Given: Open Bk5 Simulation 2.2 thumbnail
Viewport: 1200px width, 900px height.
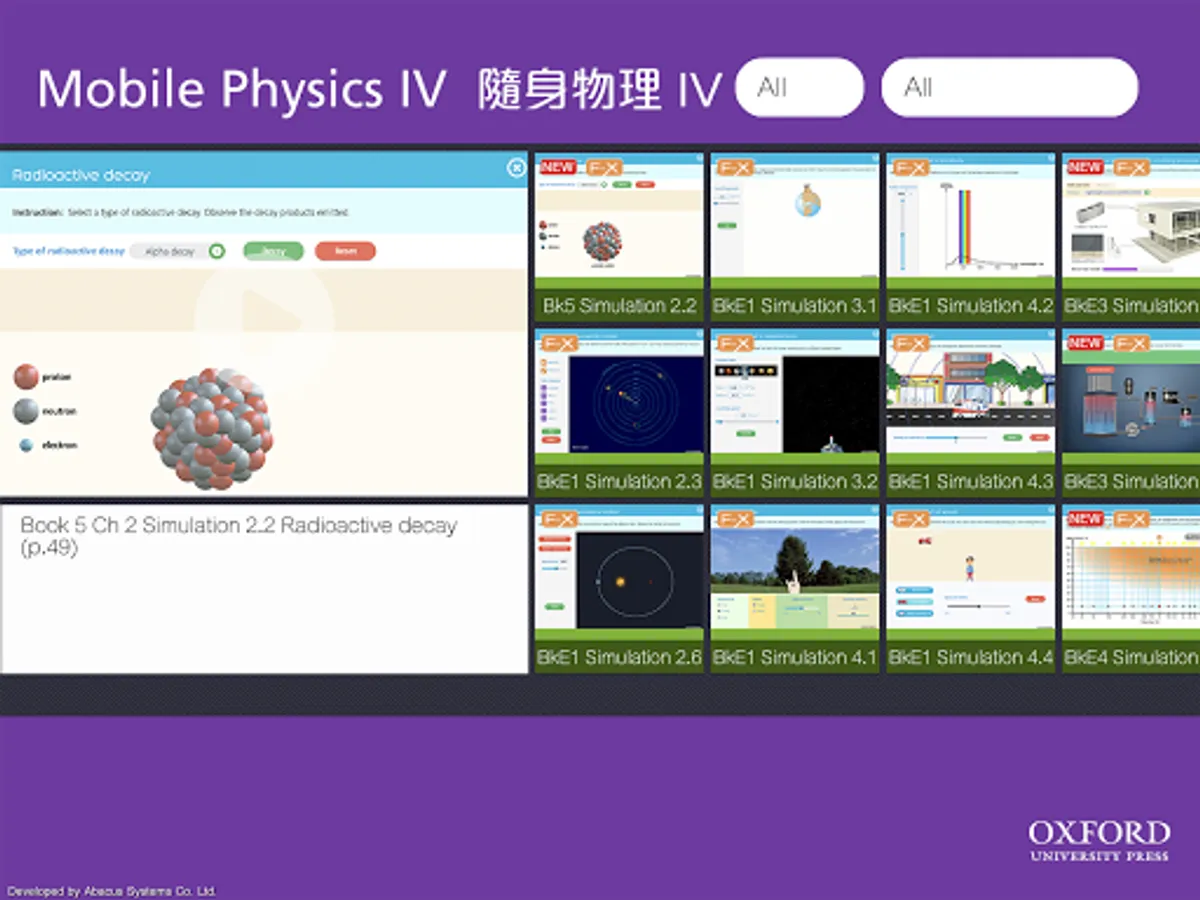Looking at the screenshot, I should click(x=619, y=237).
